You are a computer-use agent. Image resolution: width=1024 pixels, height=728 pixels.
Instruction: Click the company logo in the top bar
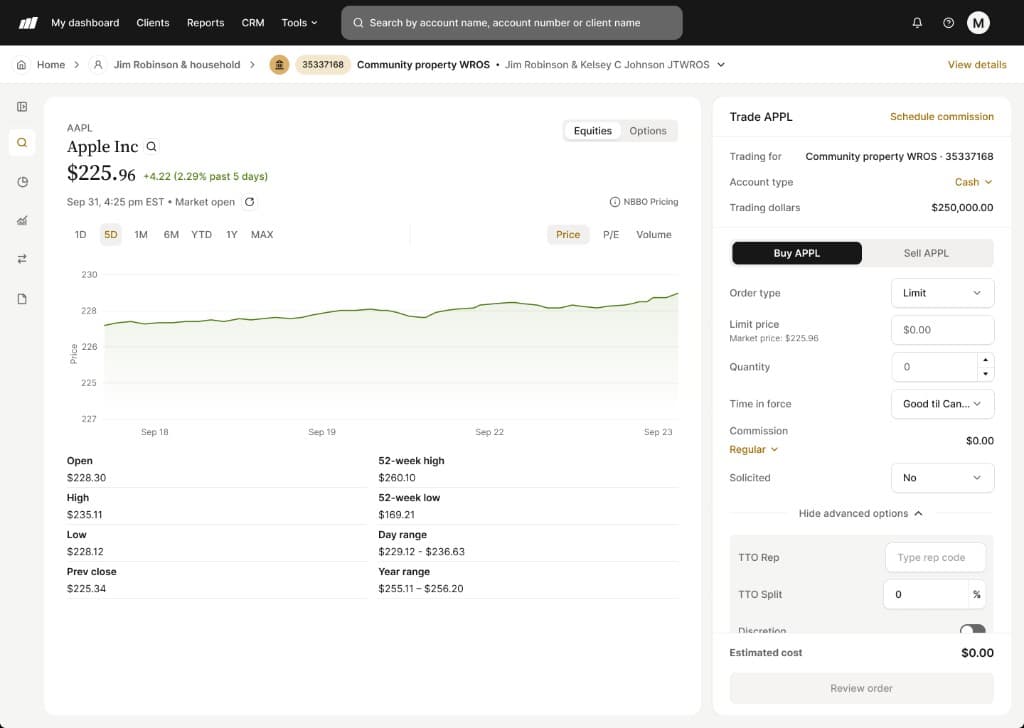pos(28,23)
